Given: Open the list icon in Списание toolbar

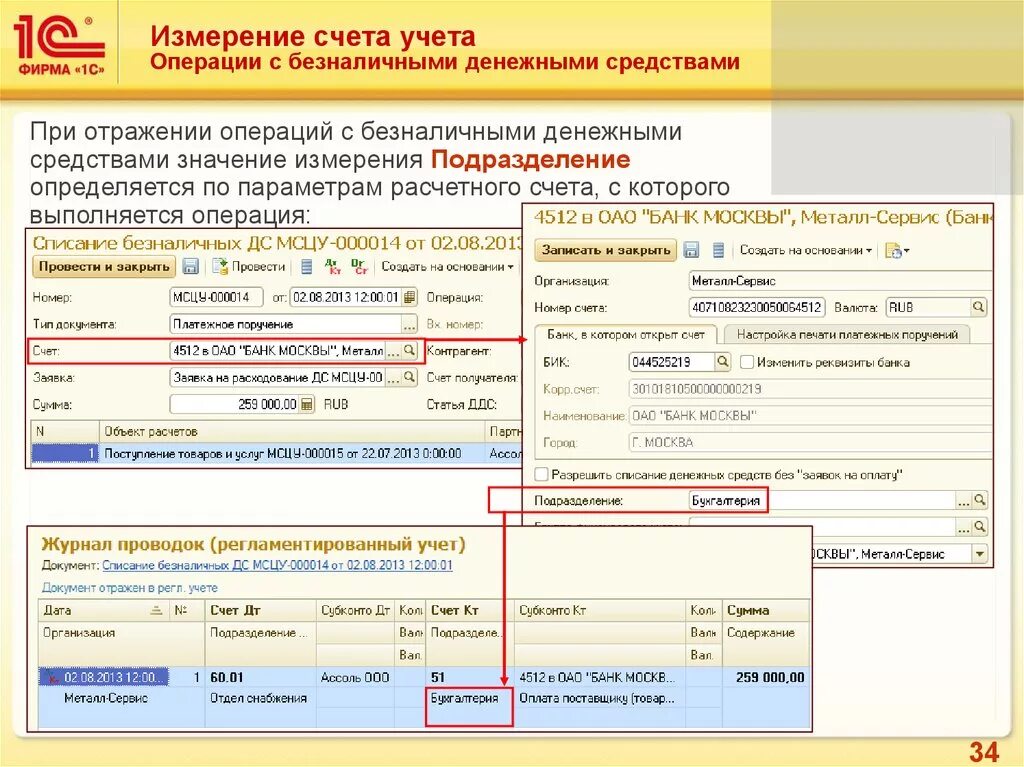Looking at the screenshot, I should click(x=306, y=267).
